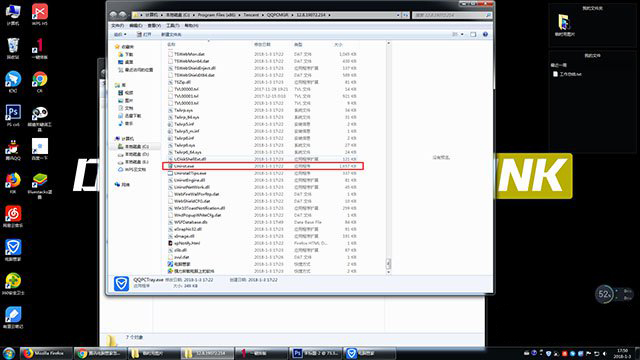Toggle the preview pane button

473,35
